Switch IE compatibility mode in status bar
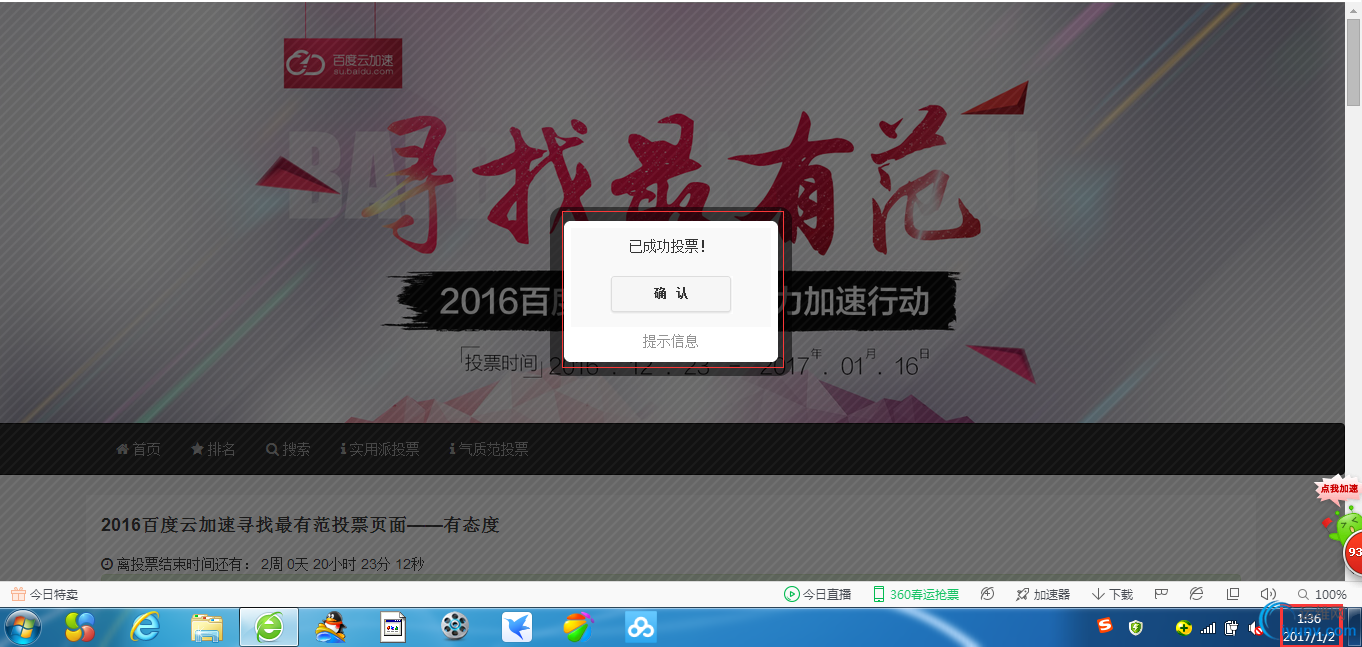This screenshot has height=647, width=1362. click(1196, 593)
